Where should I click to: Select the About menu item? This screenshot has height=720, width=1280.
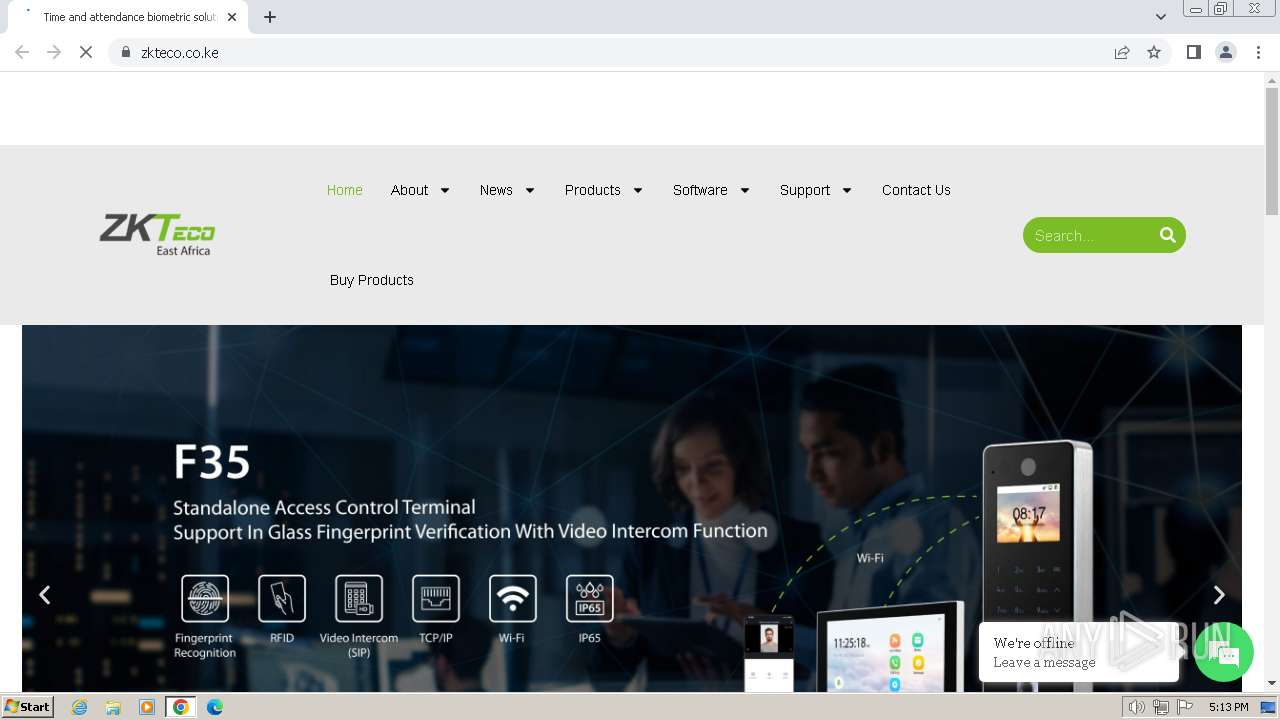[x=409, y=190]
